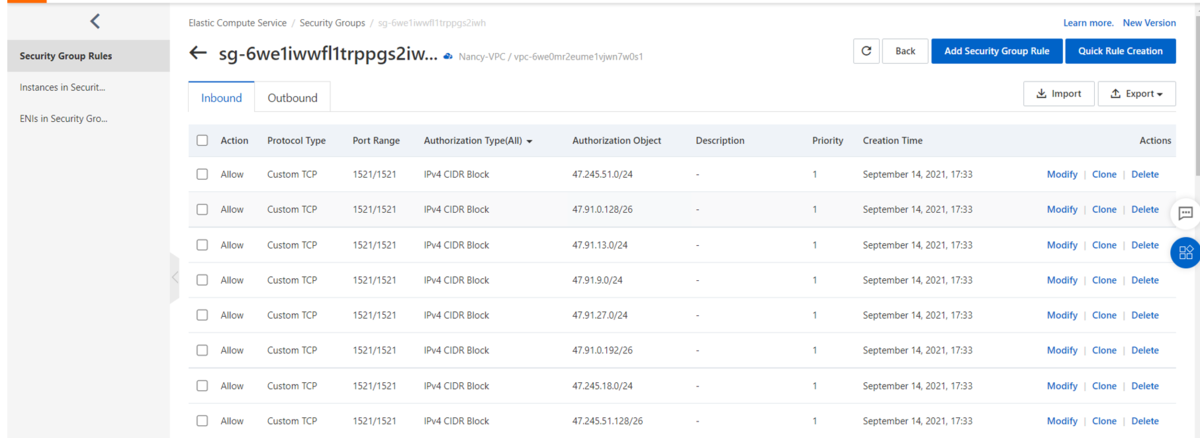Click Add Security Group Rule

click(x=996, y=51)
